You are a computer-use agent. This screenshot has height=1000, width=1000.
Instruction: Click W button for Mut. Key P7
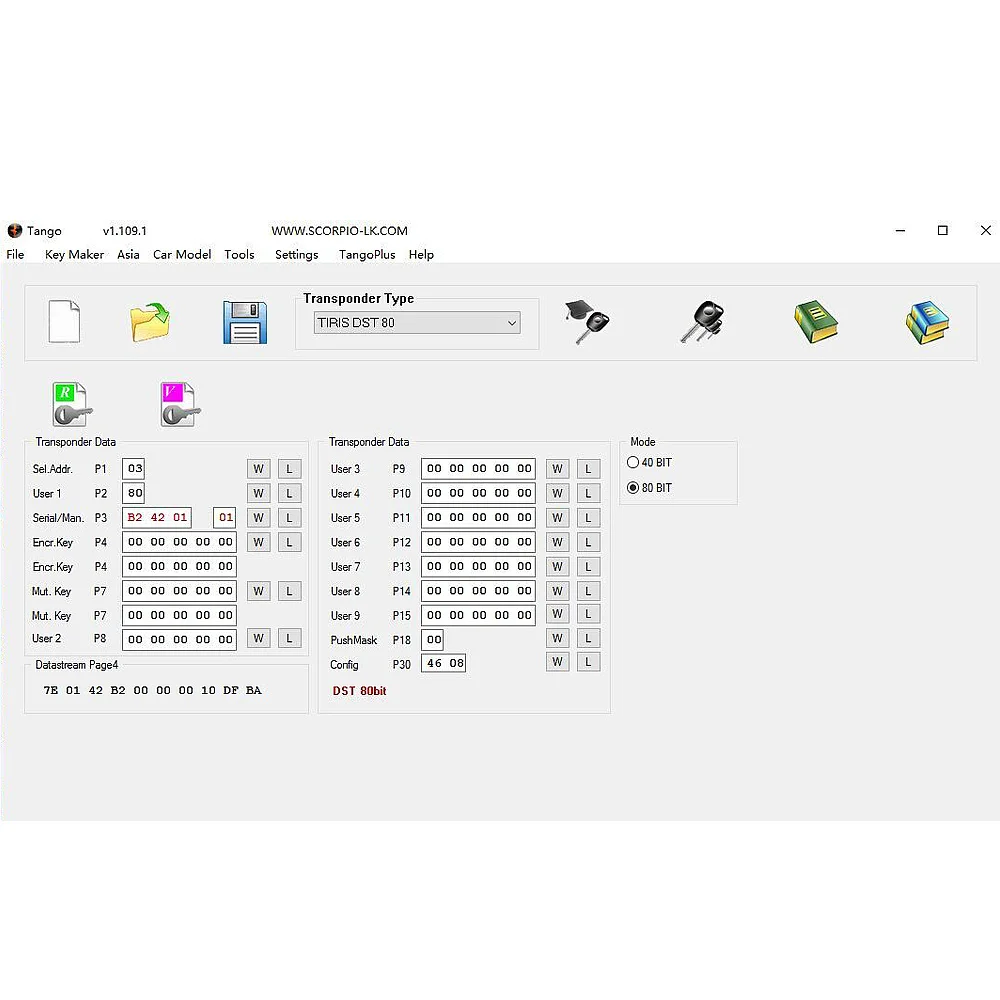[x=258, y=591]
